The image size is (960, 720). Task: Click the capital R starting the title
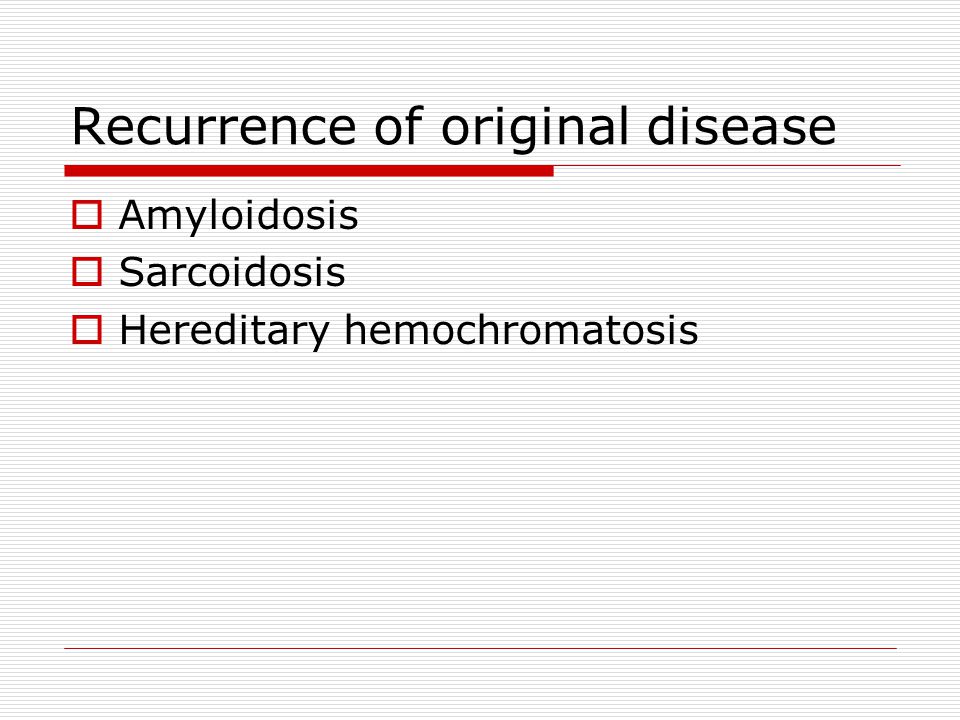point(88,127)
